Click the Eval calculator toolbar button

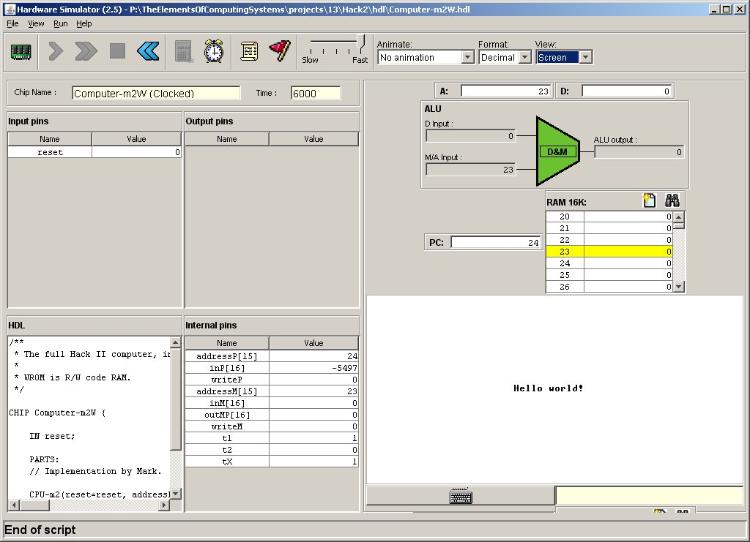pos(184,51)
